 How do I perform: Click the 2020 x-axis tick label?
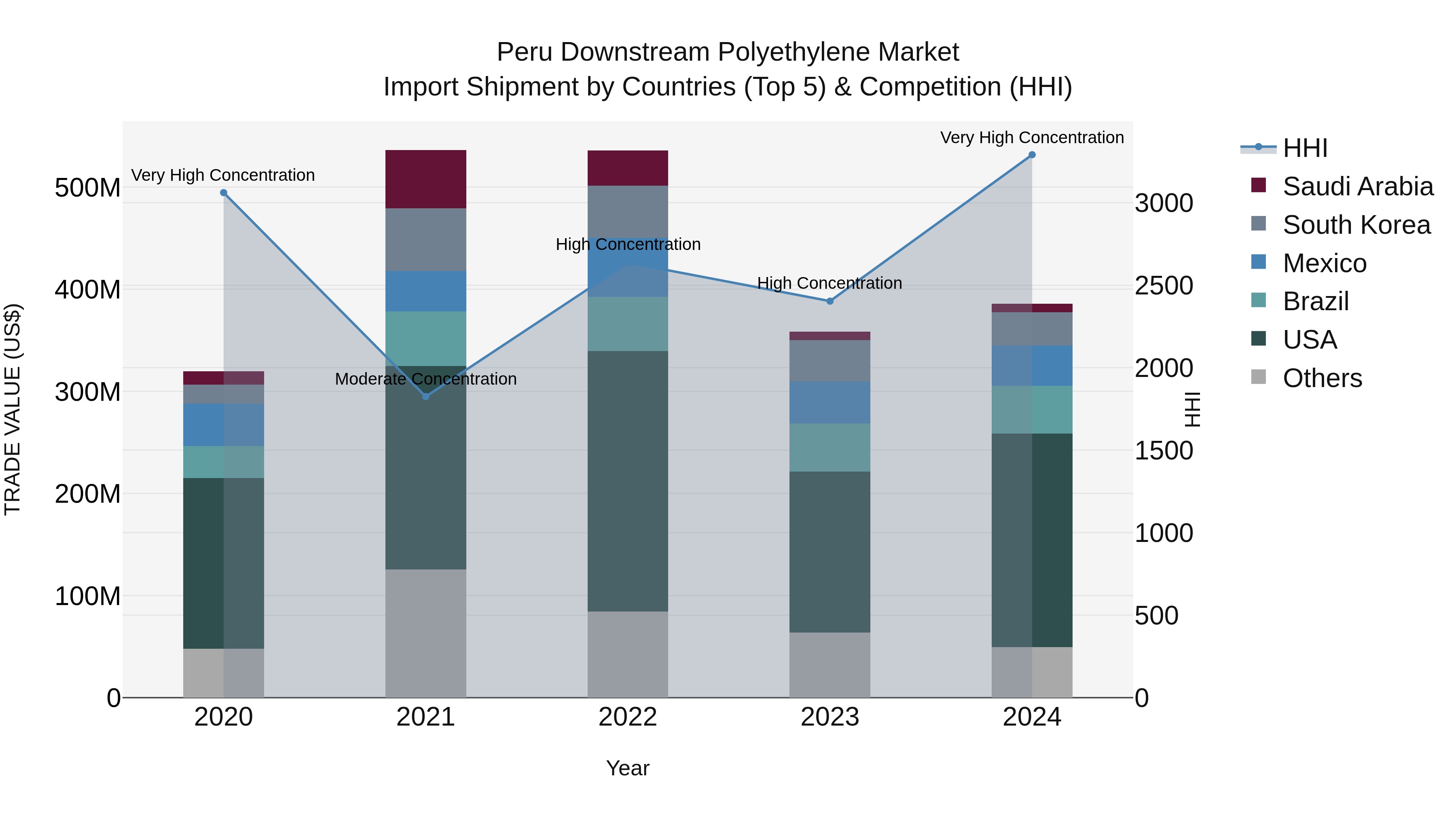click(224, 717)
